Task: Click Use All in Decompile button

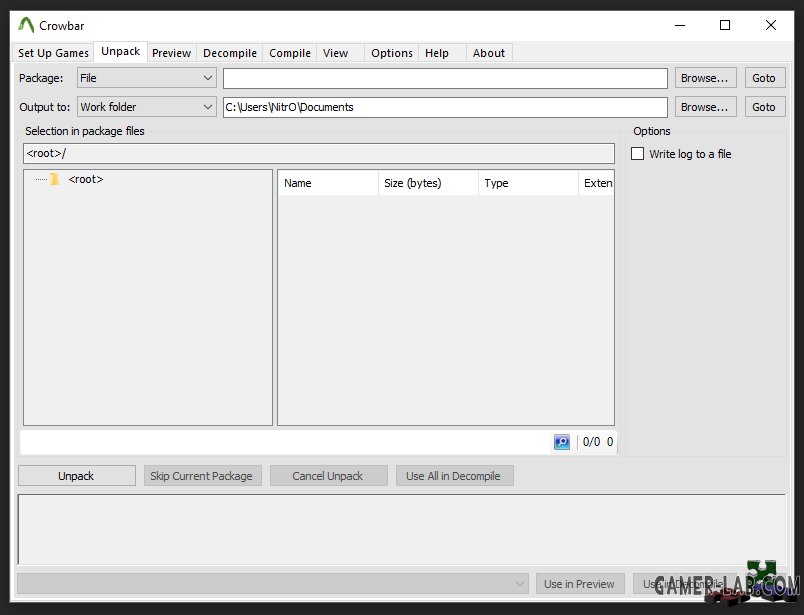Action: (454, 475)
